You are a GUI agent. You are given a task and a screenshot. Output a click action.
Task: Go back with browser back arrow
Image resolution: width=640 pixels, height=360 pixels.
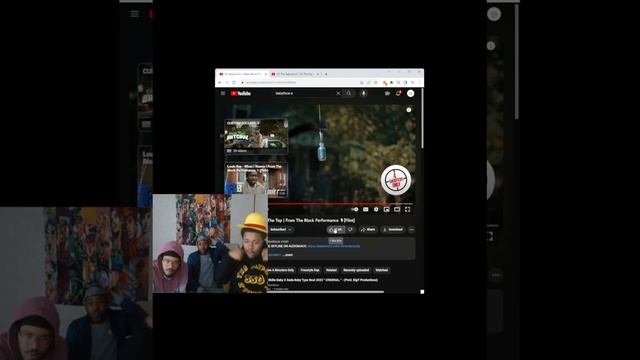pyautogui.click(x=220, y=82)
